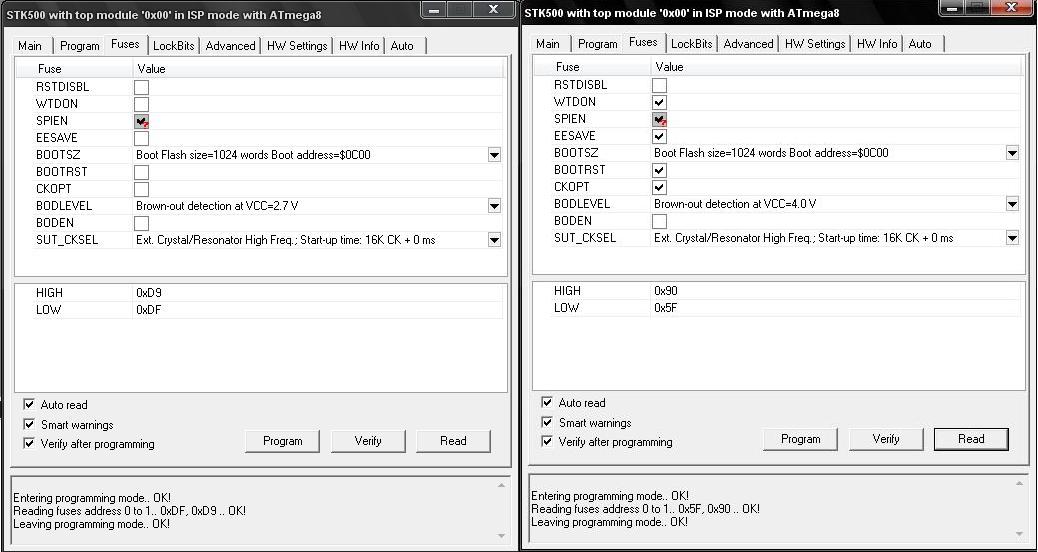Click LOW fuse value 0x5F field
1038x552 pixels.
(835, 308)
